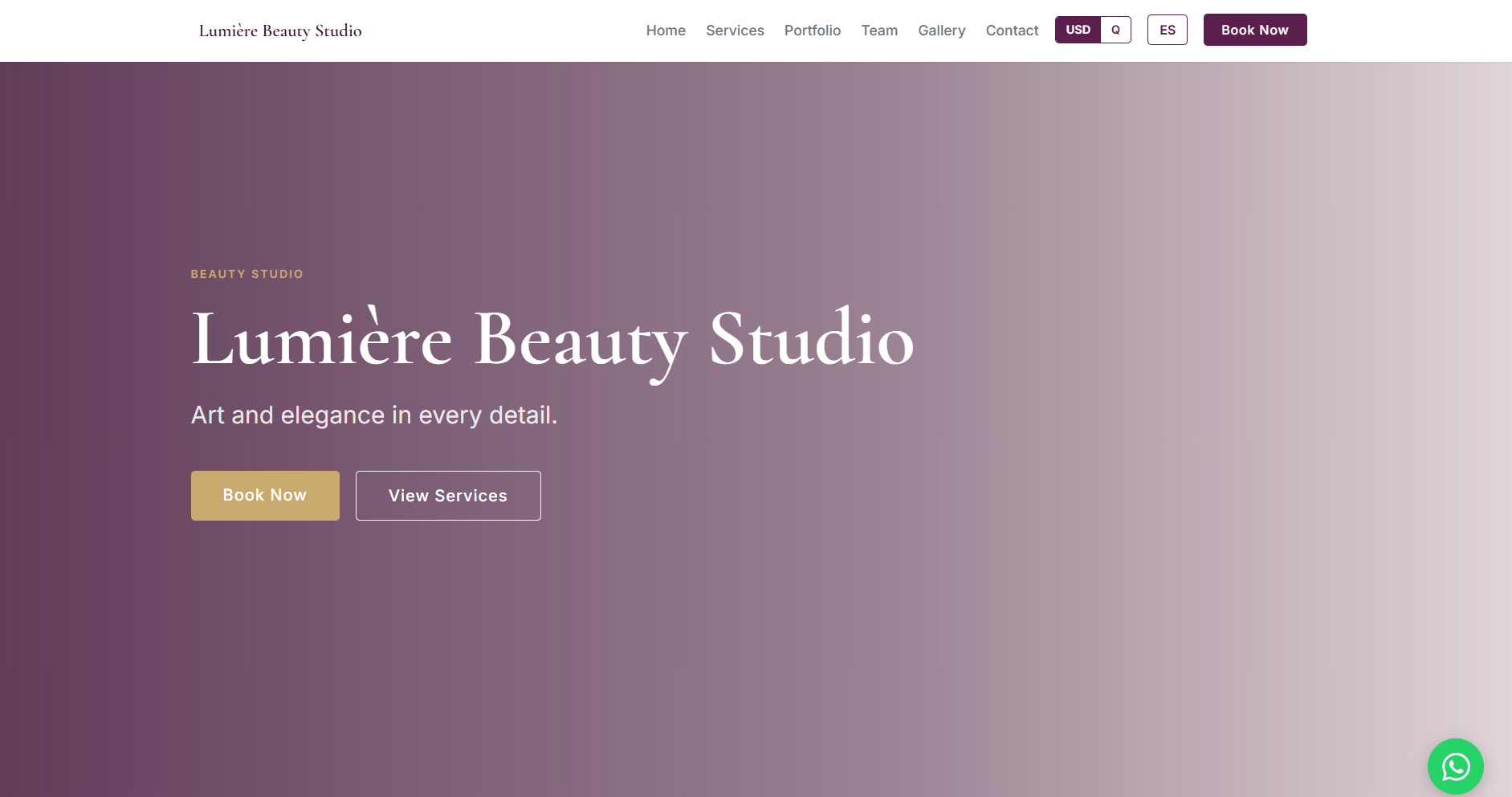Click the Lumière Beauty Studio logo
The width and height of the screenshot is (1512, 797).
point(280,31)
